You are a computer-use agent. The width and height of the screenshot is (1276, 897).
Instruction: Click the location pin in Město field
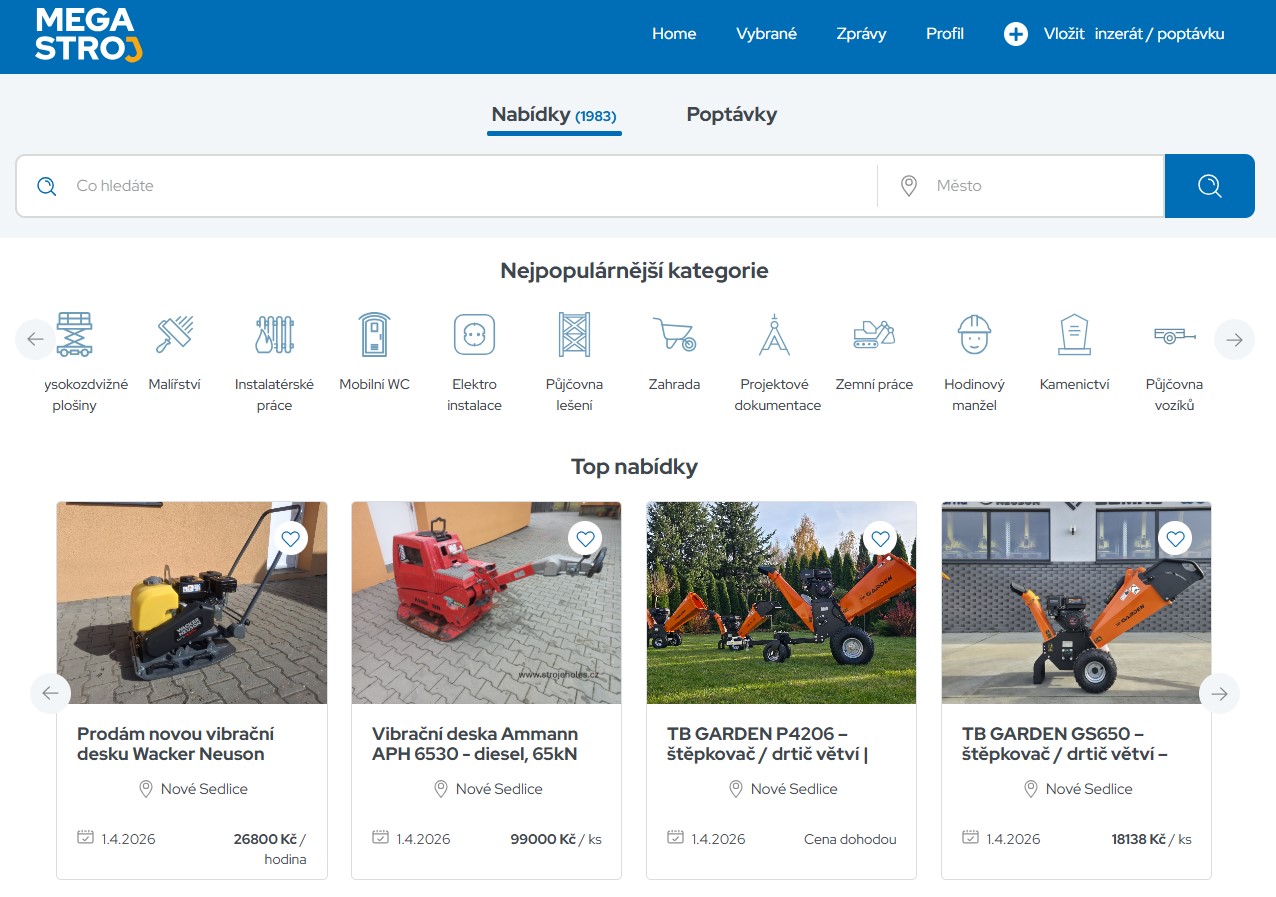(x=909, y=186)
